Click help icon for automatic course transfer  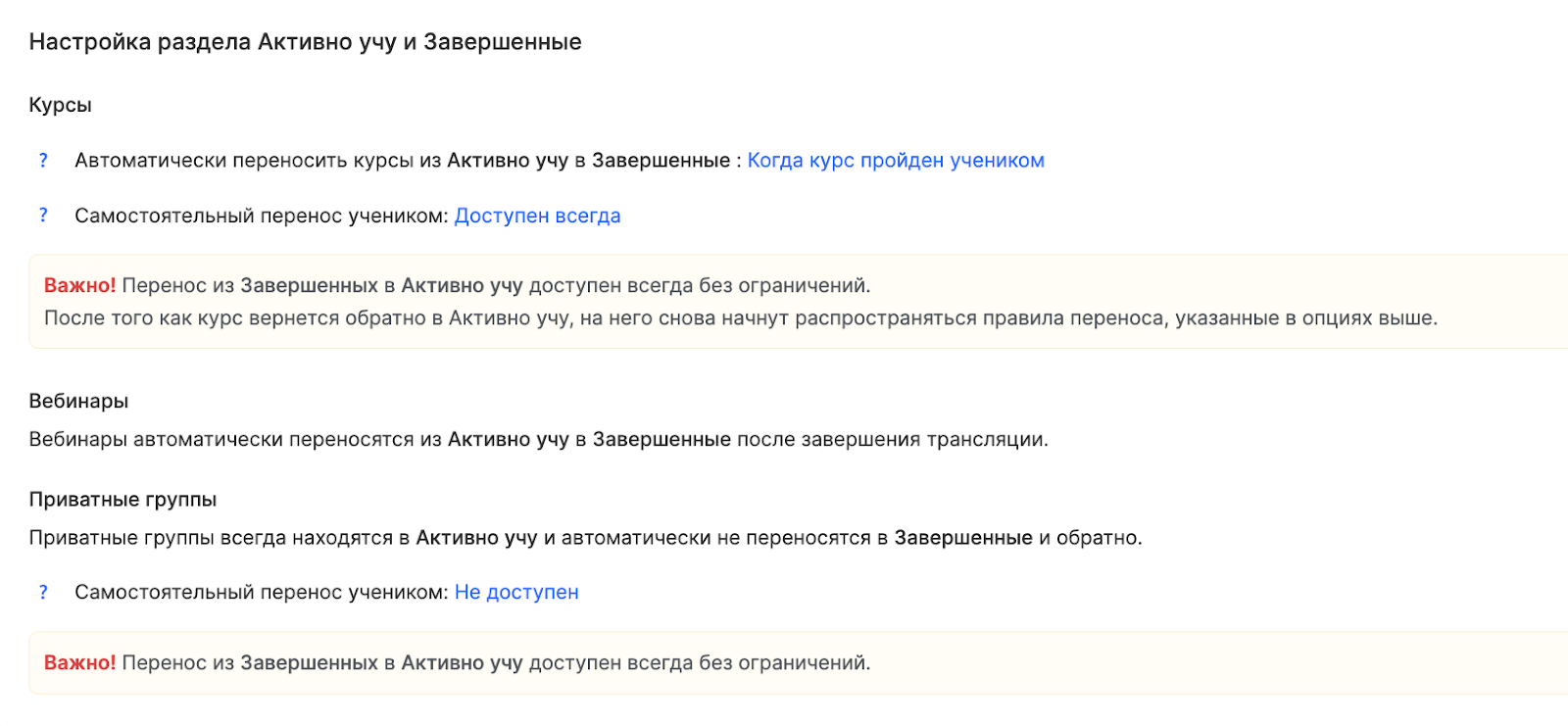coord(43,161)
